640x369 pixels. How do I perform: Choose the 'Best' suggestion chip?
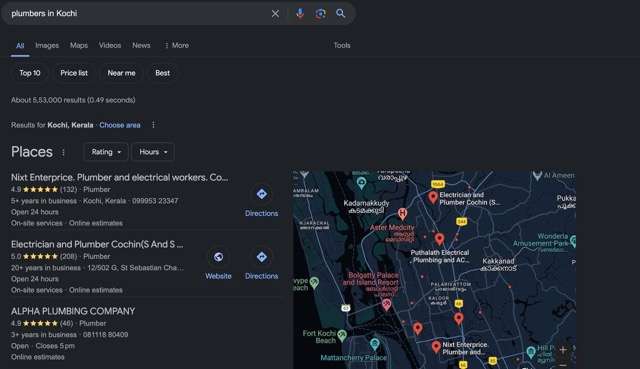(162, 73)
